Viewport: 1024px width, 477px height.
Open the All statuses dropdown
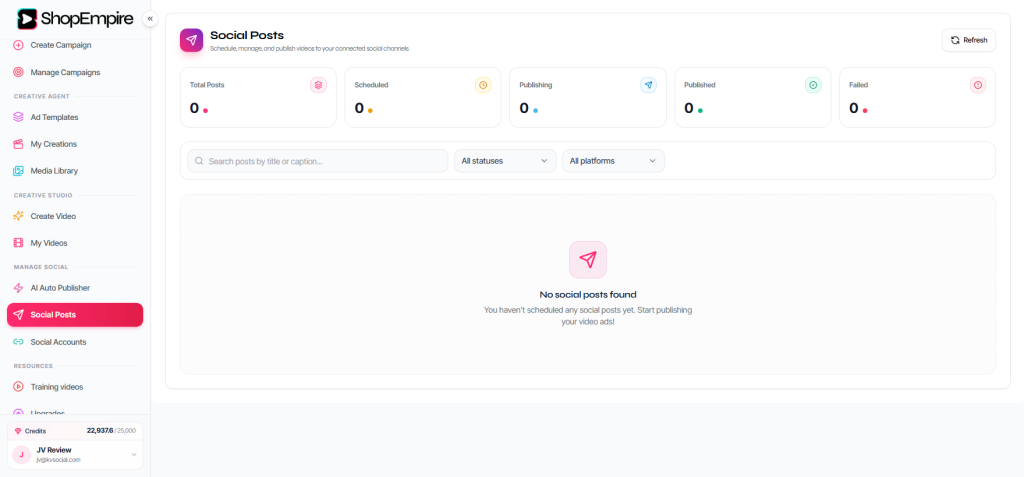pyautogui.click(x=505, y=161)
